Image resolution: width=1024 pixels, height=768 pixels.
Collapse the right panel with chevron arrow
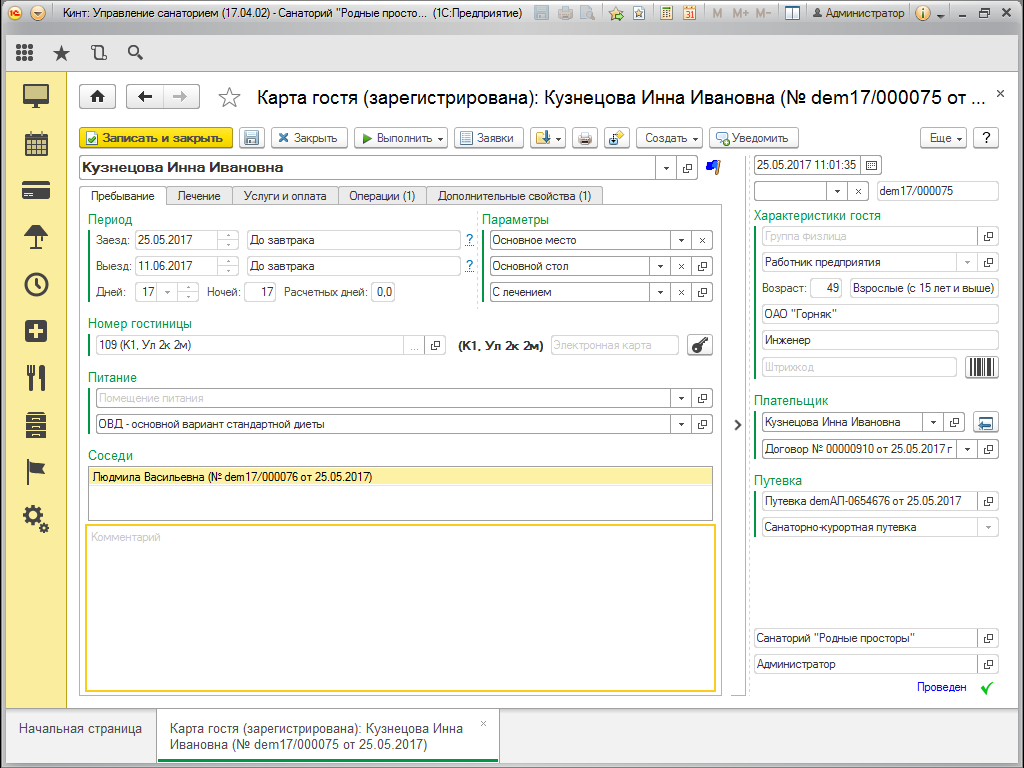[x=737, y=424]
